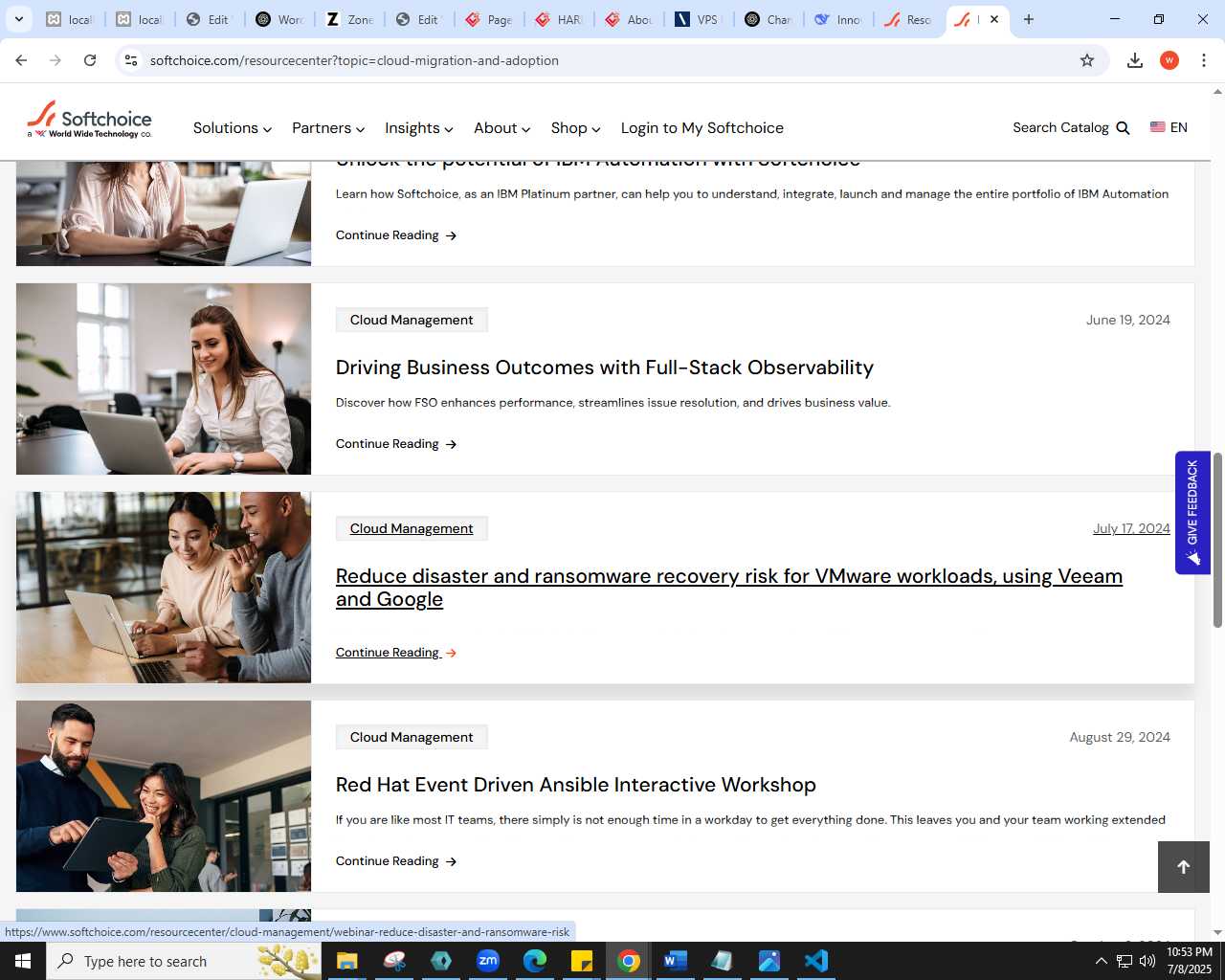
Task: Open Microsoft Edge from taskbar
Action: pos(535,961)
